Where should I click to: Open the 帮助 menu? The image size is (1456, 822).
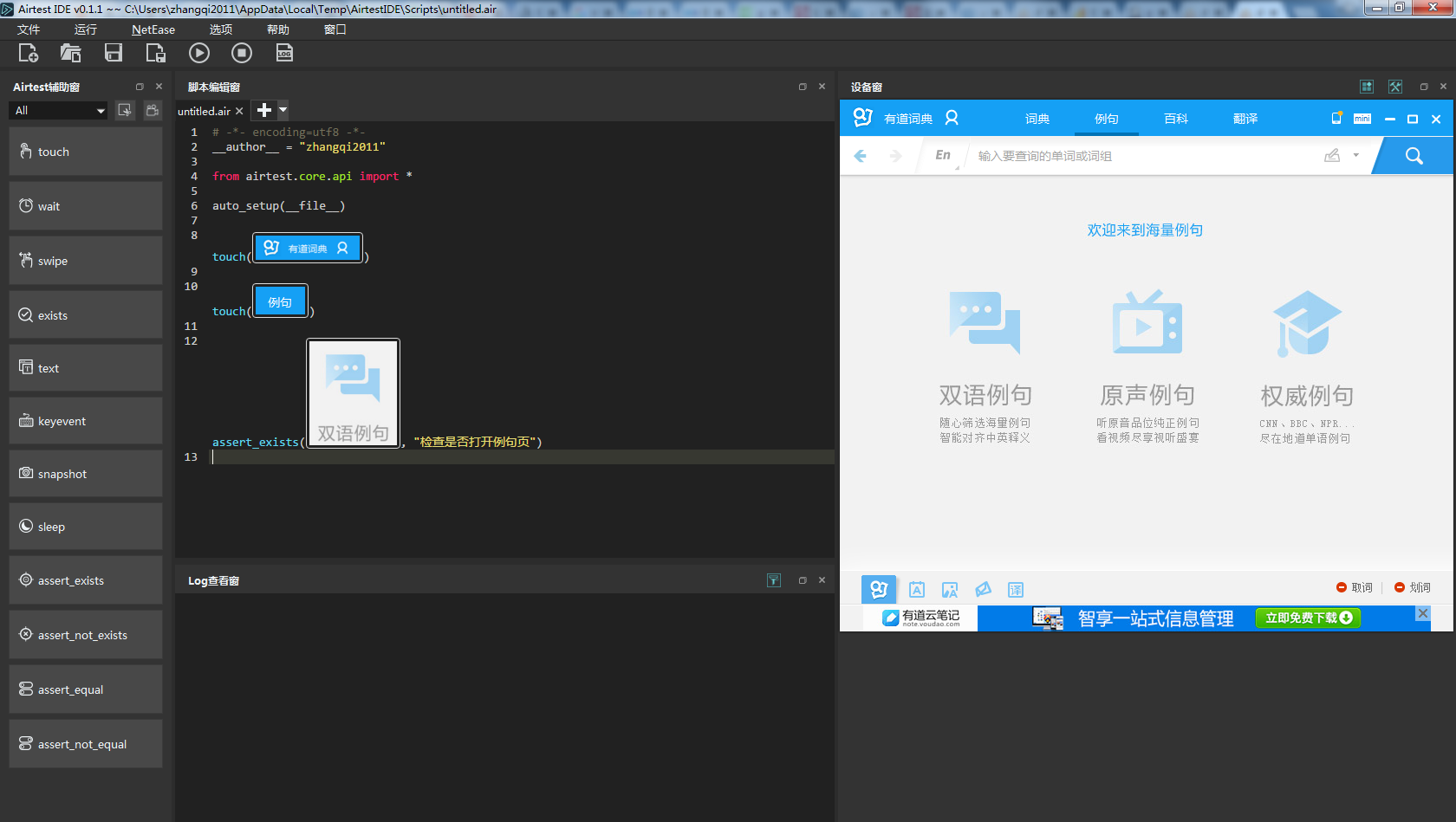click(278, 29)
